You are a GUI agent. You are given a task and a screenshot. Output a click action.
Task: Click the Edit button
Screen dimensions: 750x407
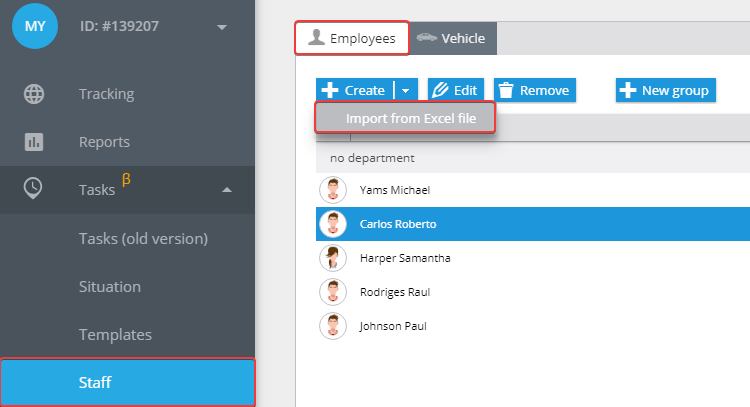456,90
